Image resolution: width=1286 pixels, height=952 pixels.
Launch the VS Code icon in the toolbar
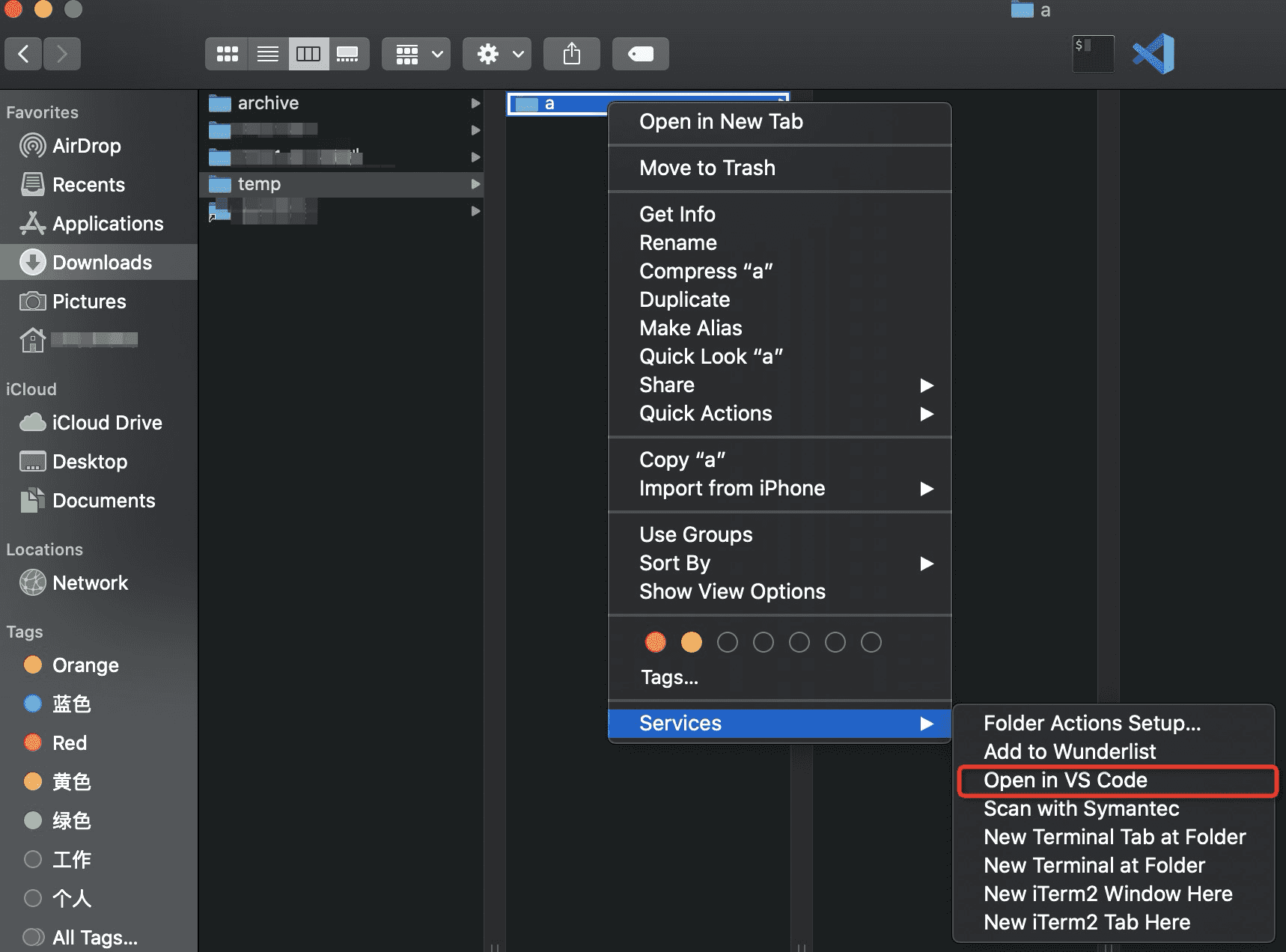(x=1154, y=54)
